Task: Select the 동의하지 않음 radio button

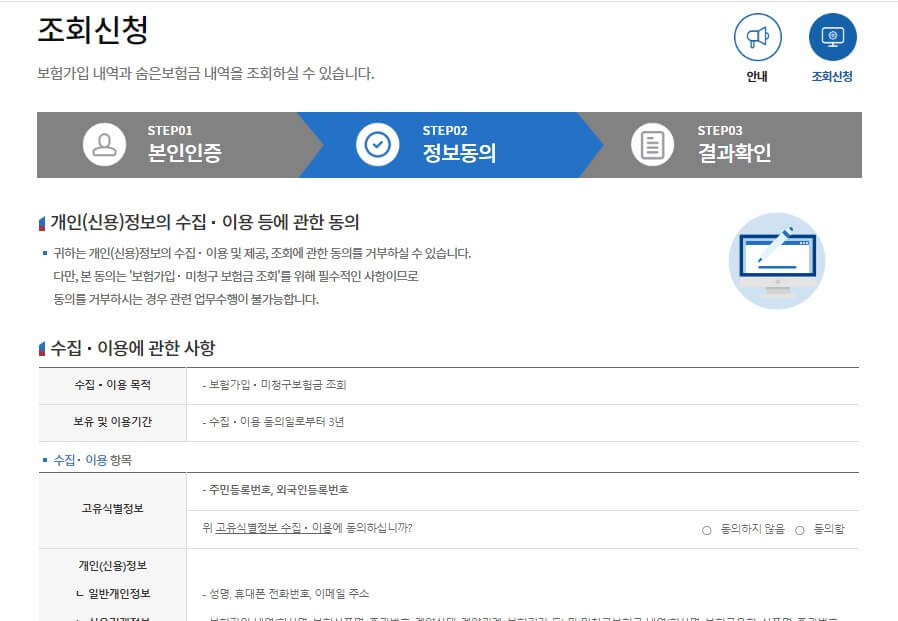Action: 706,530
